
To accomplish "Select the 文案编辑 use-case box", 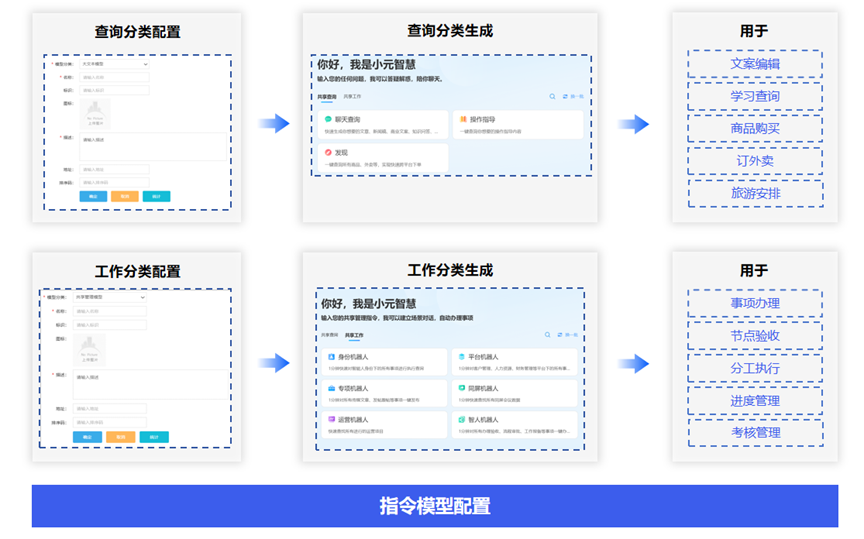I will pos(755,64).
